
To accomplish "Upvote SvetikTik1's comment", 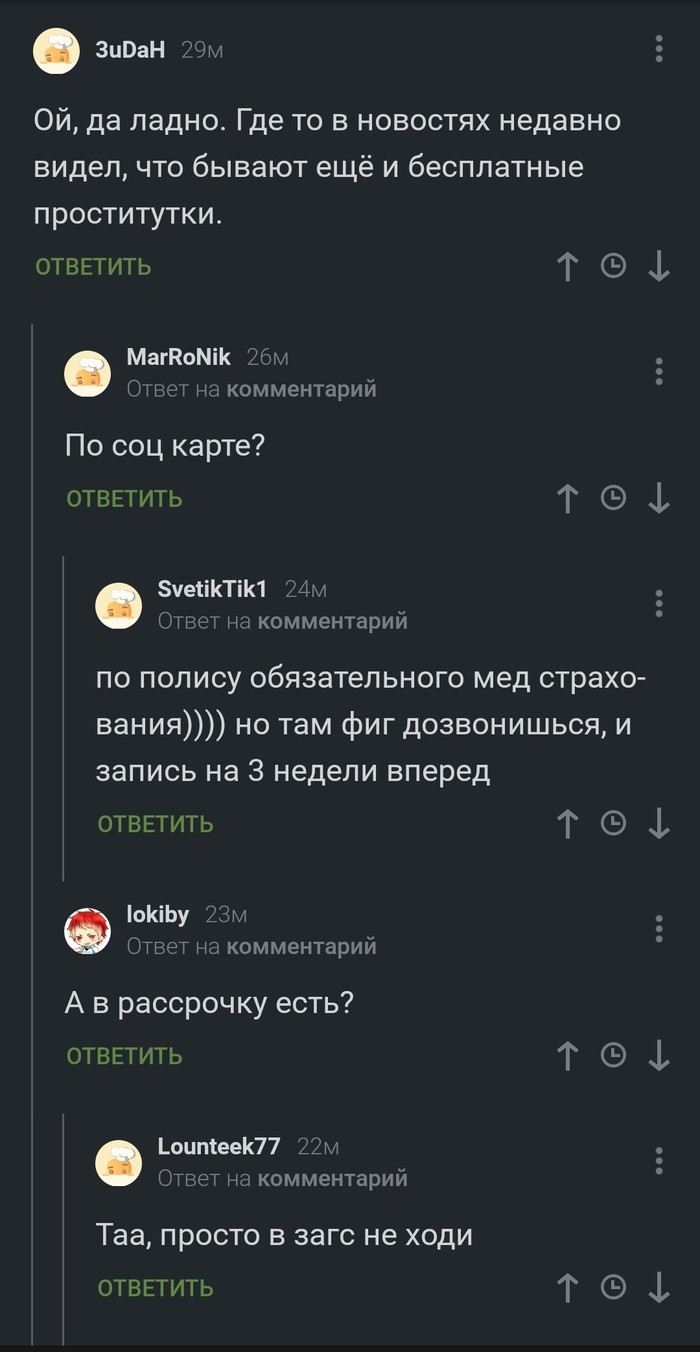I will (x=567, y=824).
